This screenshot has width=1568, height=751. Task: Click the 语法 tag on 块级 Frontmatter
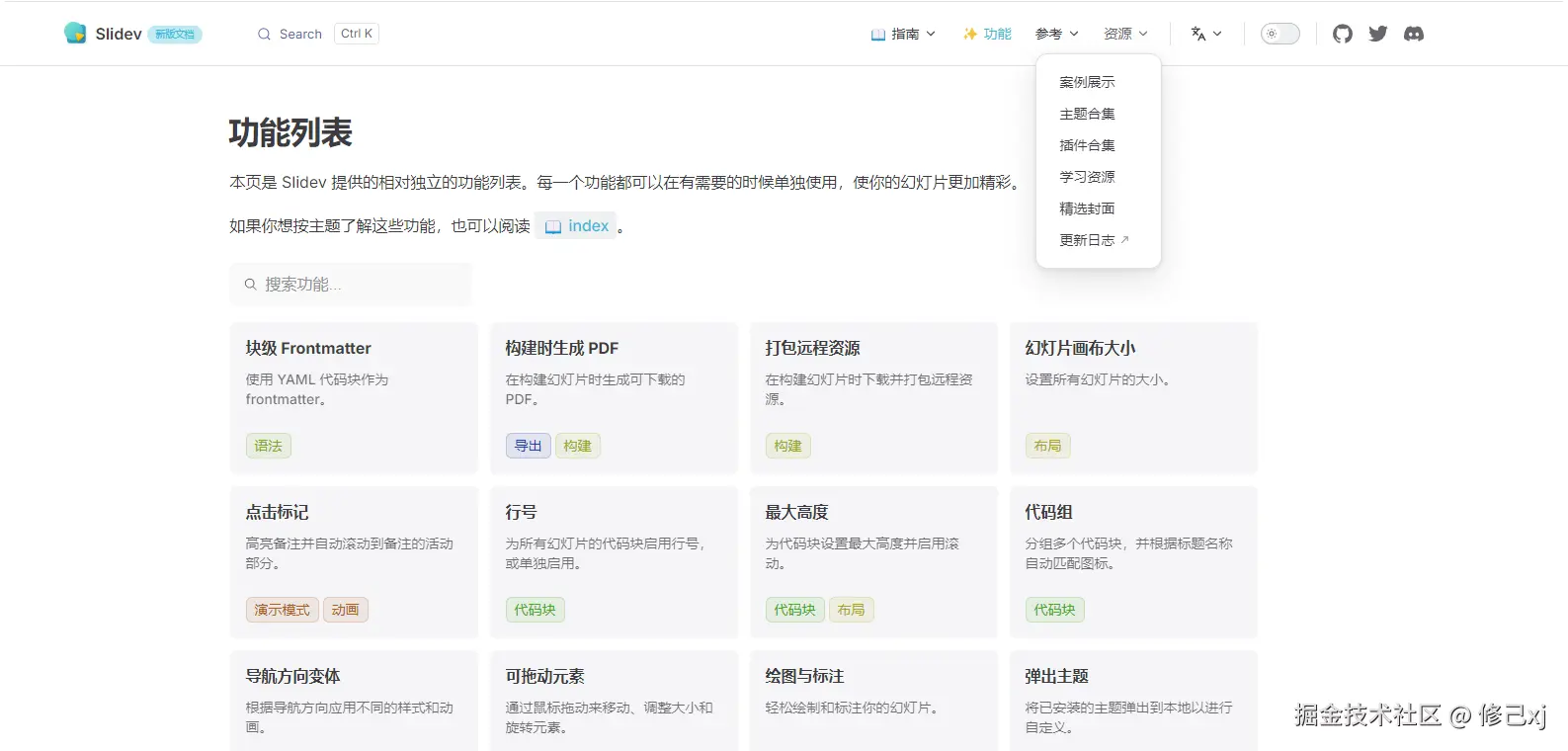pos(268,446)
